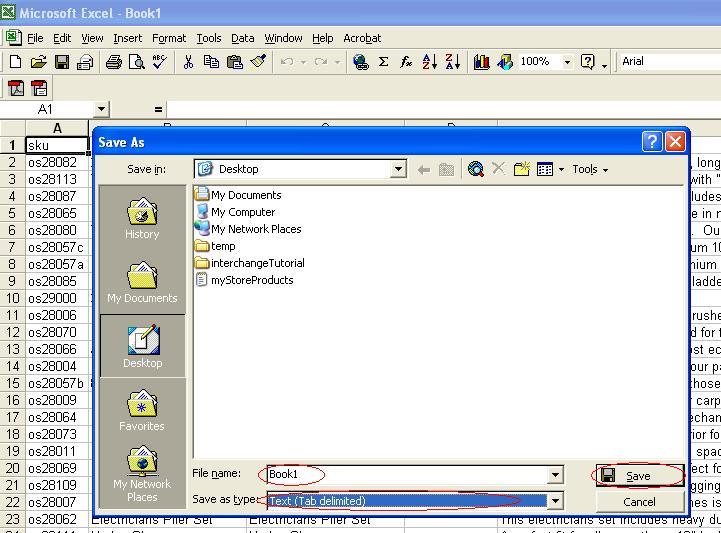This screenshot has width=721, height=533.
Task: Click the Excel document icon beside File menu
Action: 13,37
